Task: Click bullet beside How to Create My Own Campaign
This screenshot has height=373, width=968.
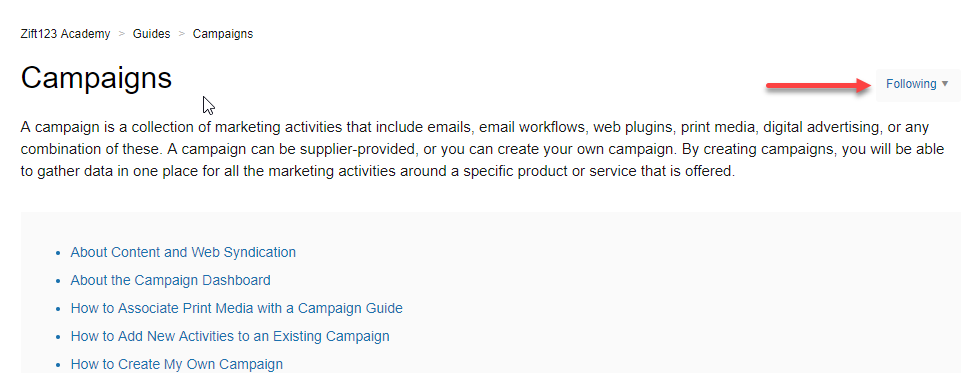Action: click(x=58, y=366)
